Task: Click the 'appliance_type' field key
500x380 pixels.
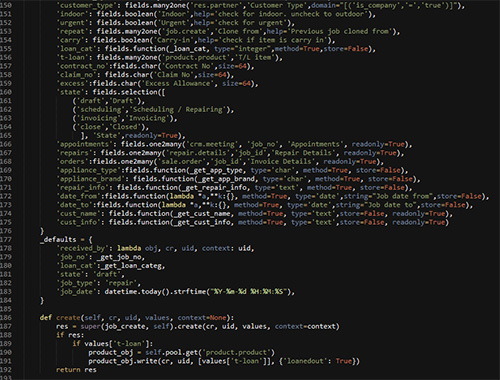Action: (x=88, y=170)
